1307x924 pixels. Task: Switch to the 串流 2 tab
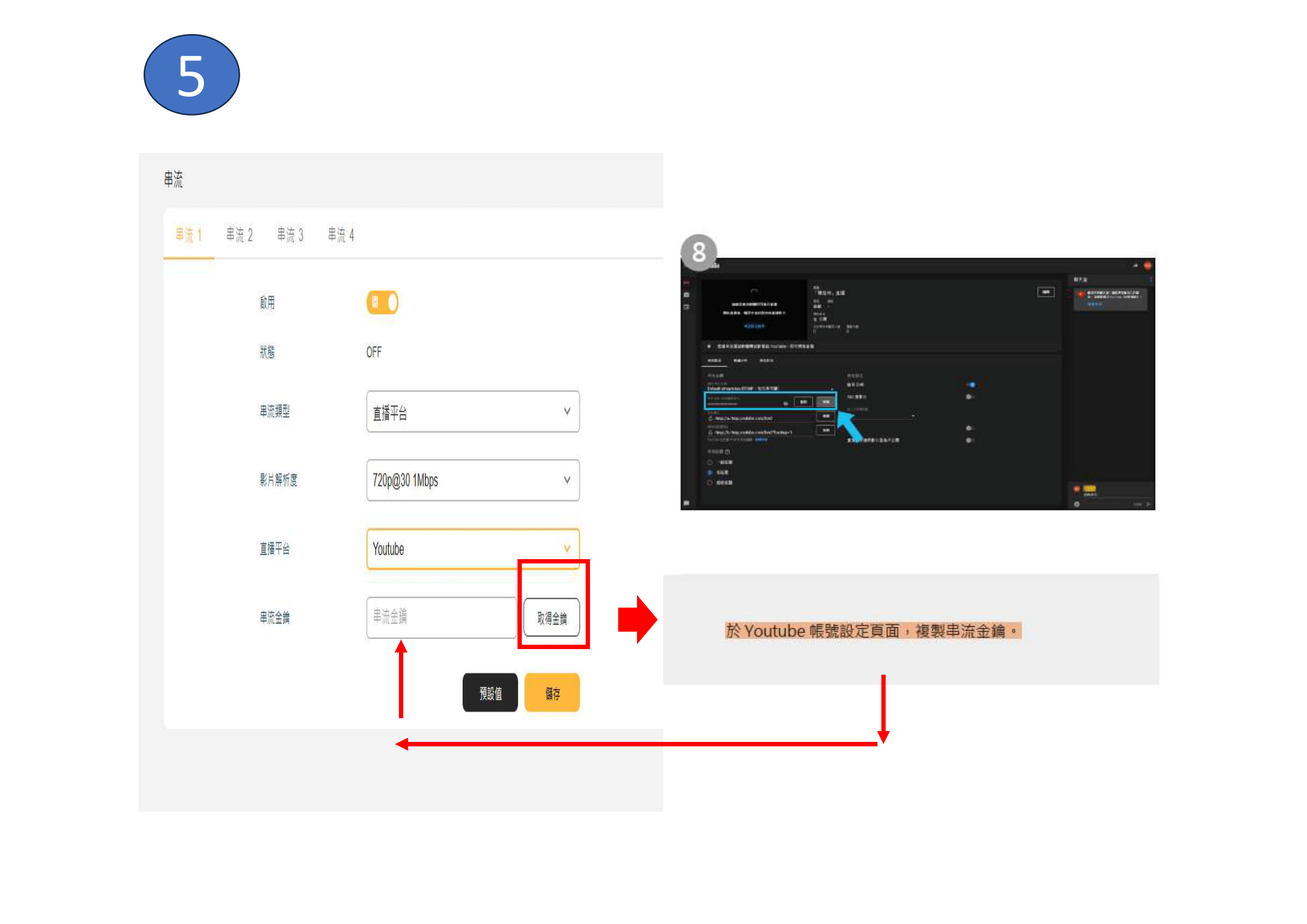tap(239, 235)
